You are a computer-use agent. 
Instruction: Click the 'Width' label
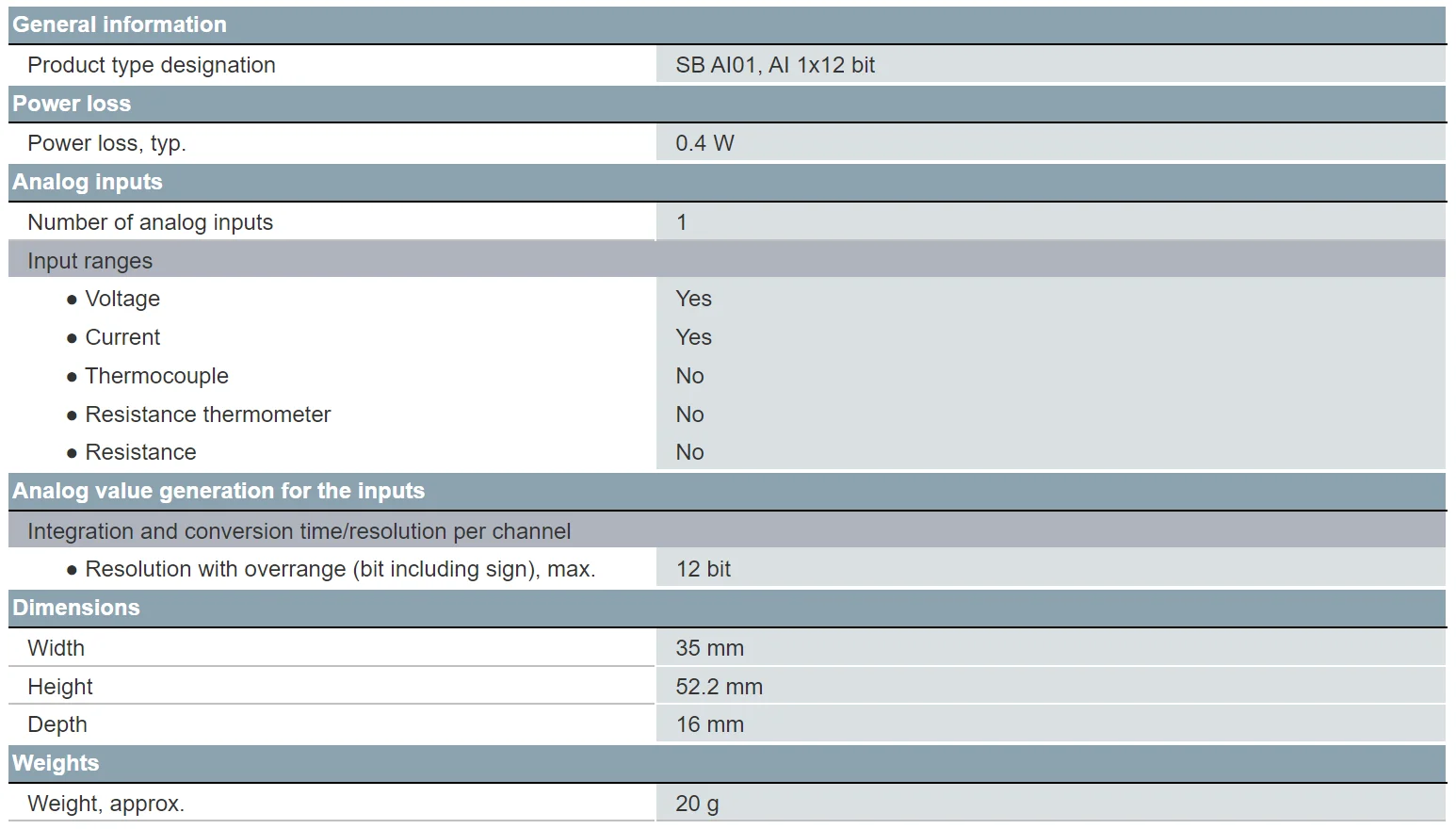[56, 648]
